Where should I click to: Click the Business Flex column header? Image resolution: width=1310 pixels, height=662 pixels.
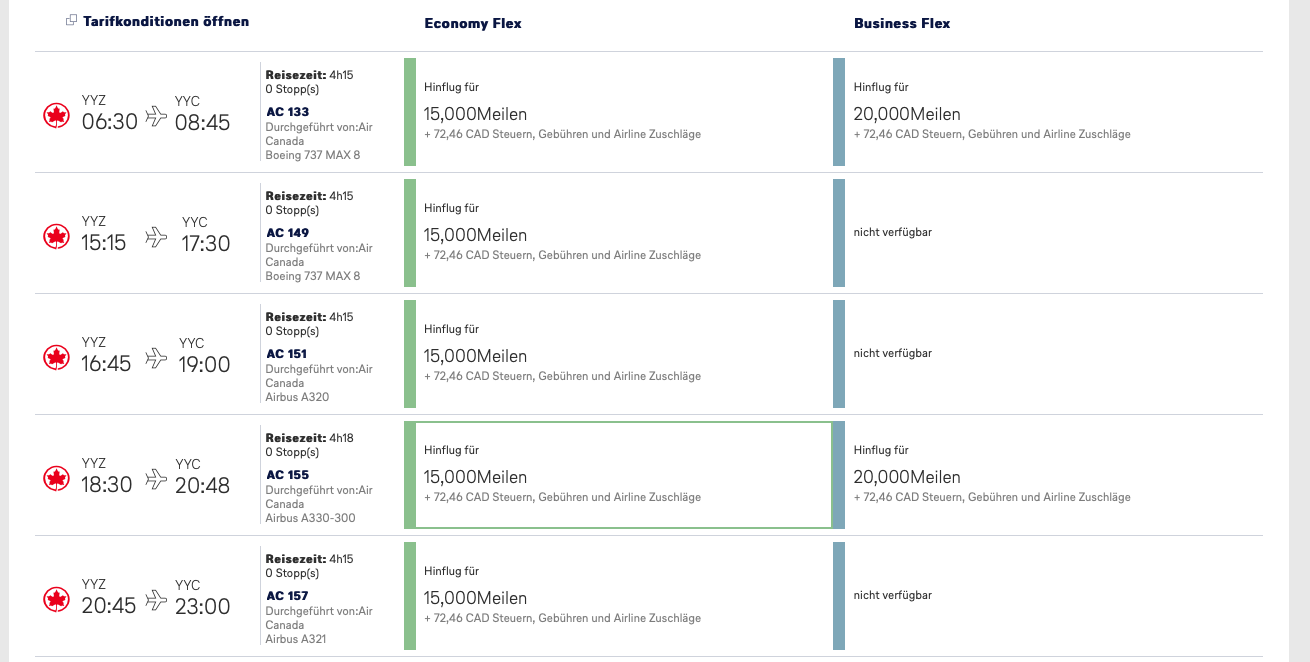(902, 23)
